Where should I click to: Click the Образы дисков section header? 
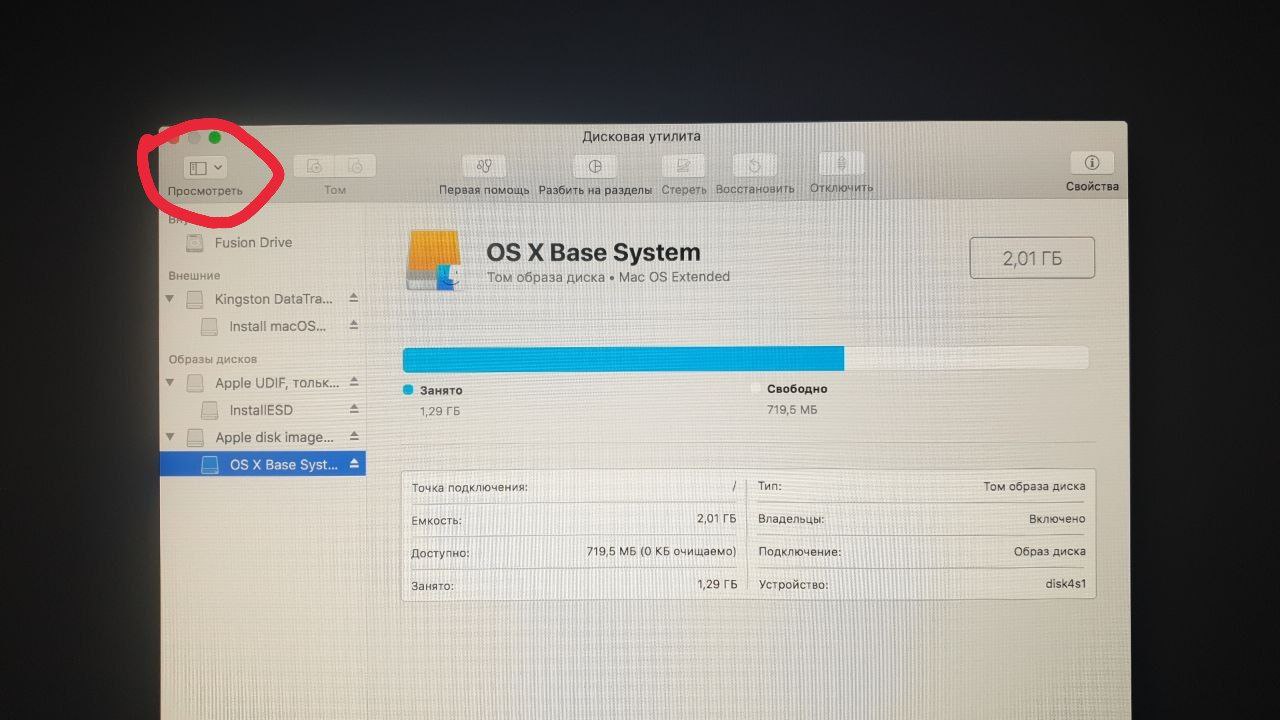(212, 359)
